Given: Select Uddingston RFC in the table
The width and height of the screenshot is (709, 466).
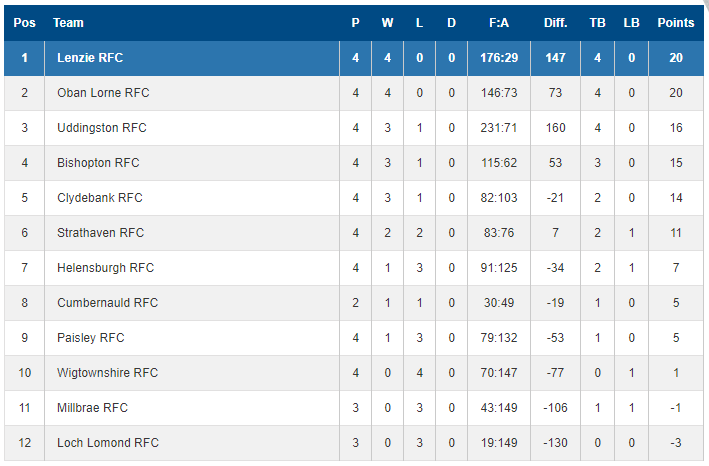Looking at the screenshot, I should (102, 128).
